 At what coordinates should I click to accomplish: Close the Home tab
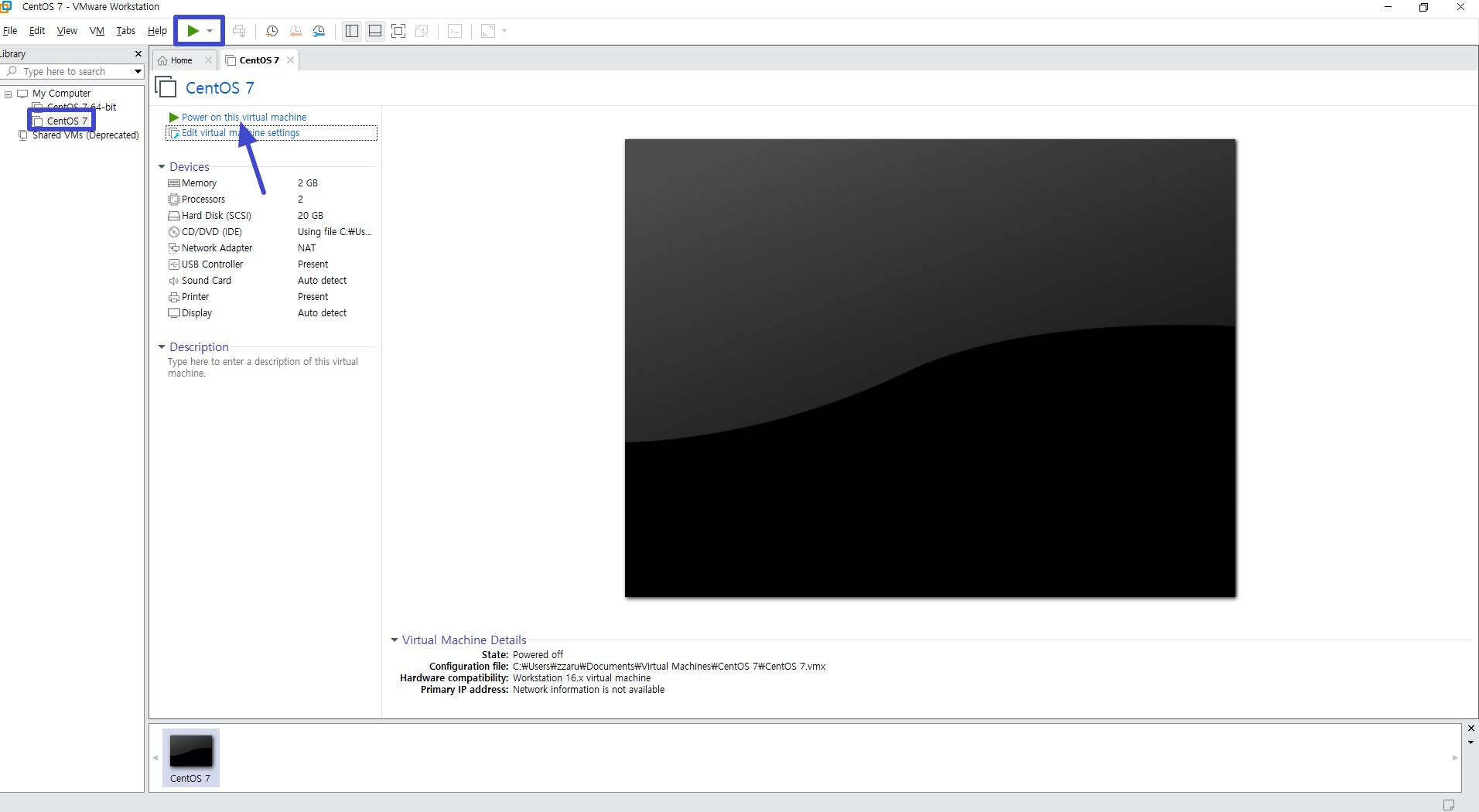(208, 60)
